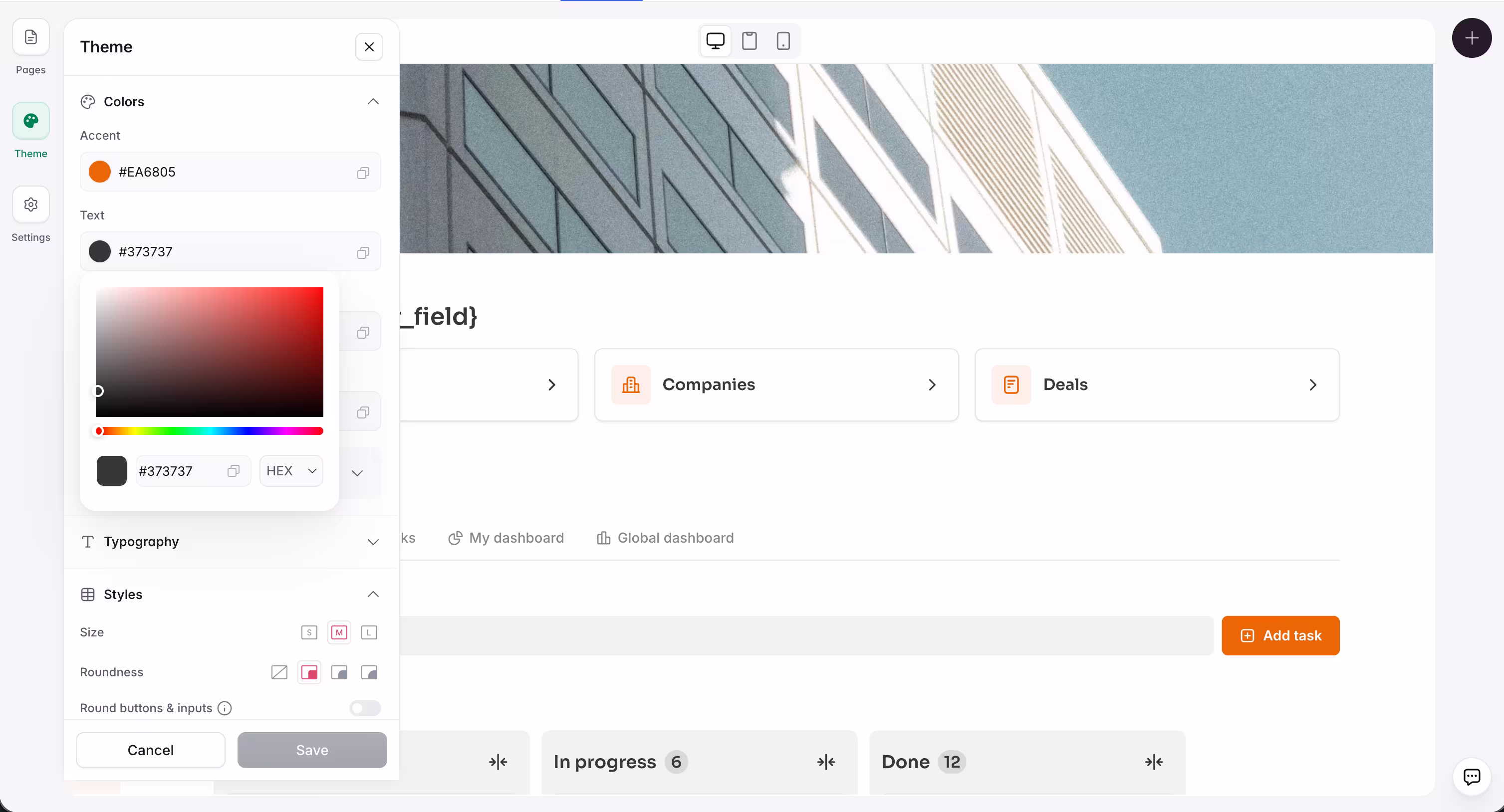Save the theme changes
Viewport: 1504px width, 812px height.
click(x=312, y=750)
